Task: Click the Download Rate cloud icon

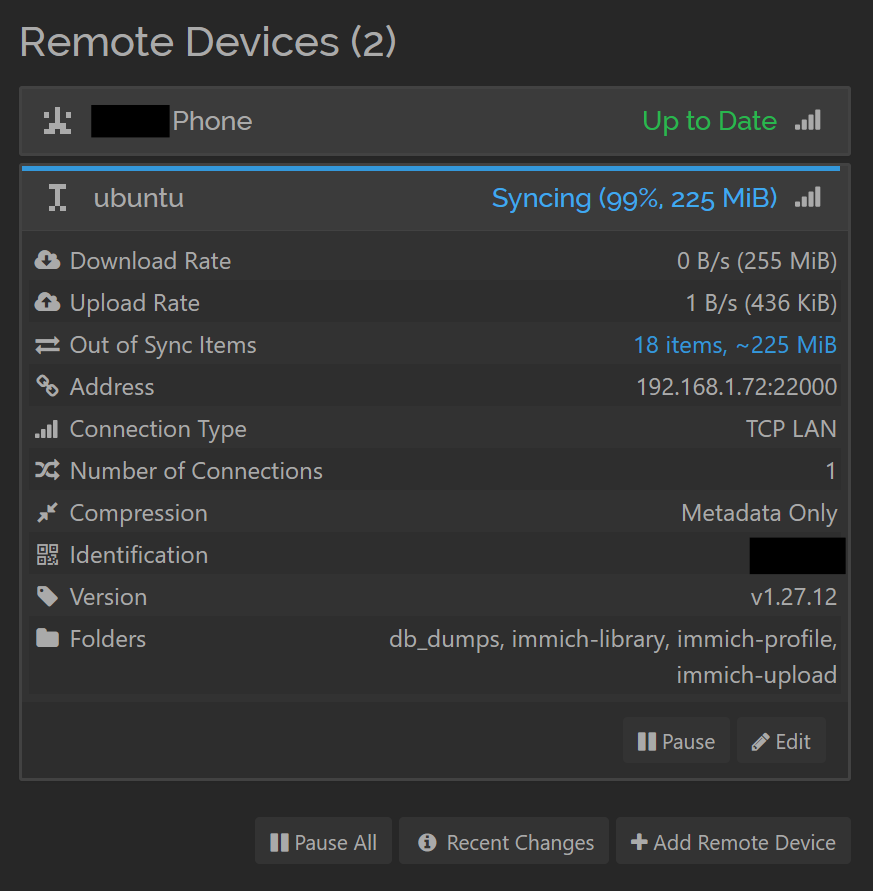Action: pos(47,260)
